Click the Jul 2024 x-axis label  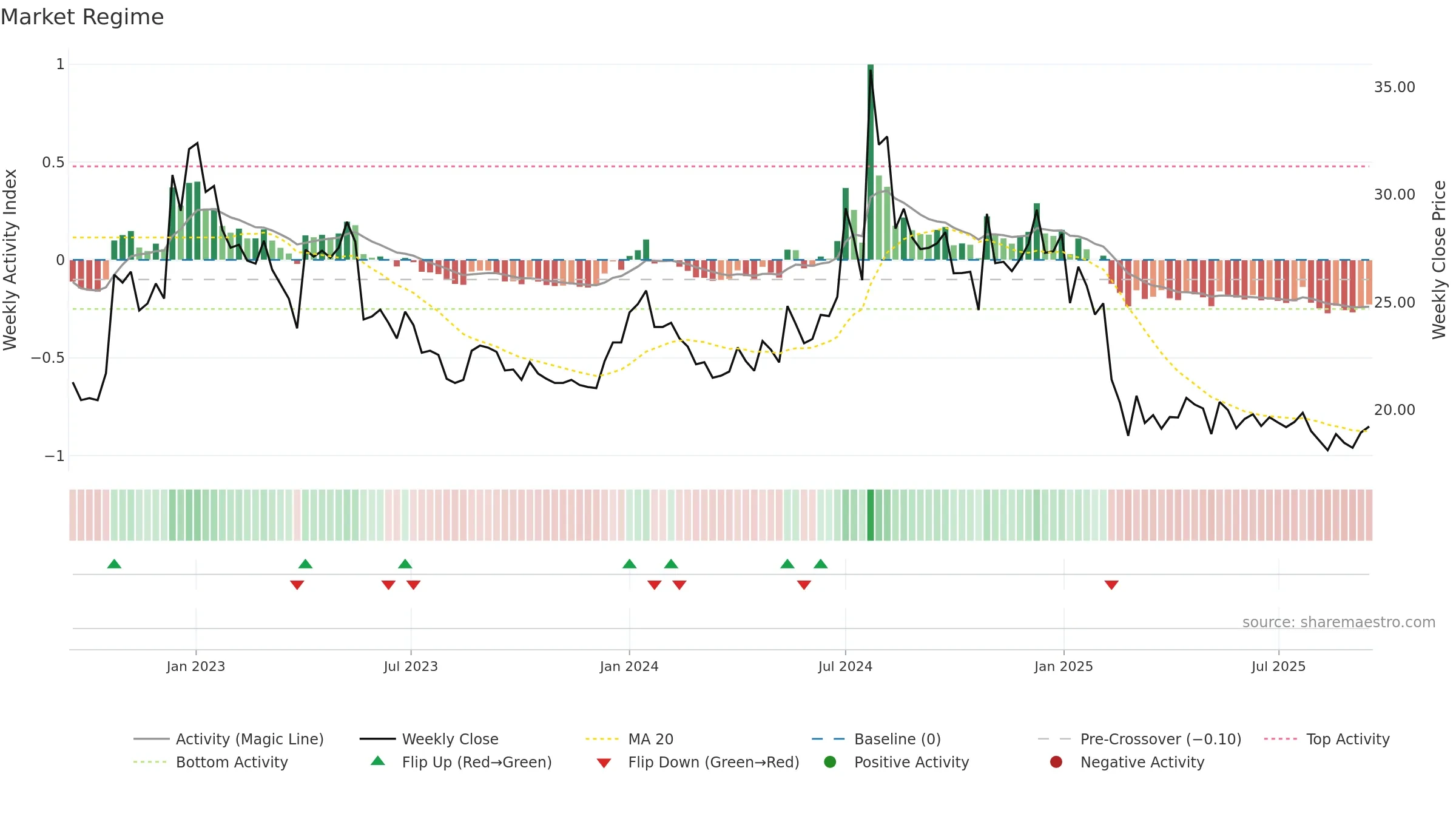[x=845, y=667]
